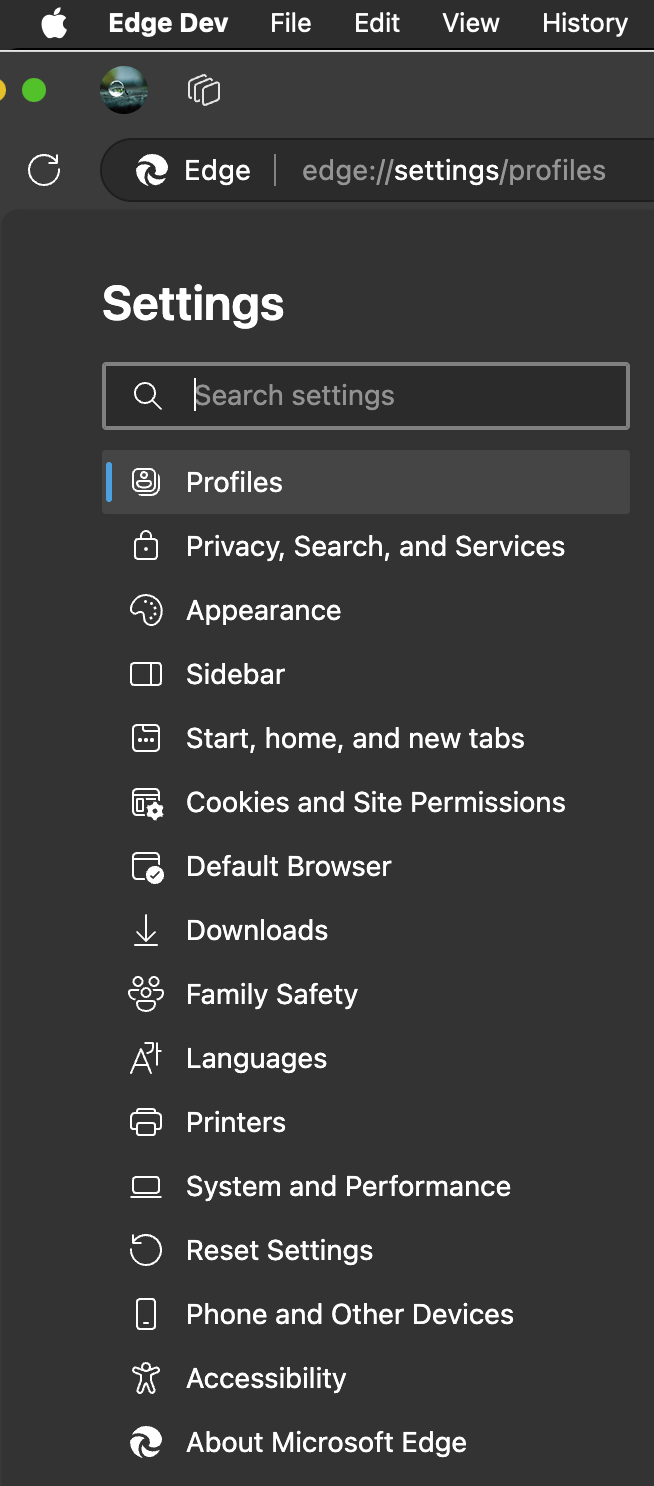654x1486 pixels.
Task: Click the Edge logo in address bar
Action: (x=152, y=170)
